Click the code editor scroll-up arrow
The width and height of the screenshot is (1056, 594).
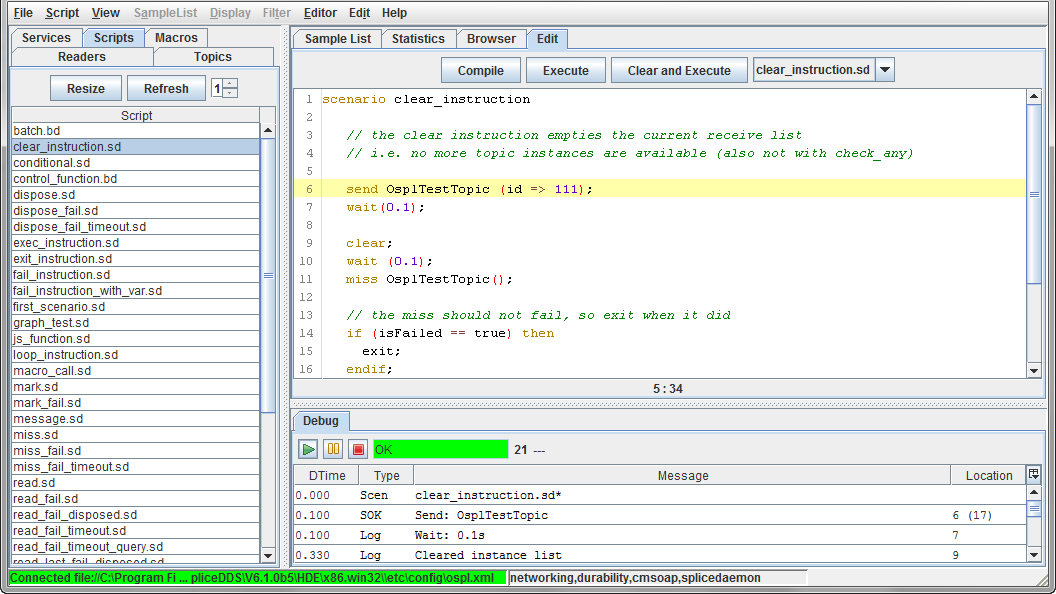1034,97
